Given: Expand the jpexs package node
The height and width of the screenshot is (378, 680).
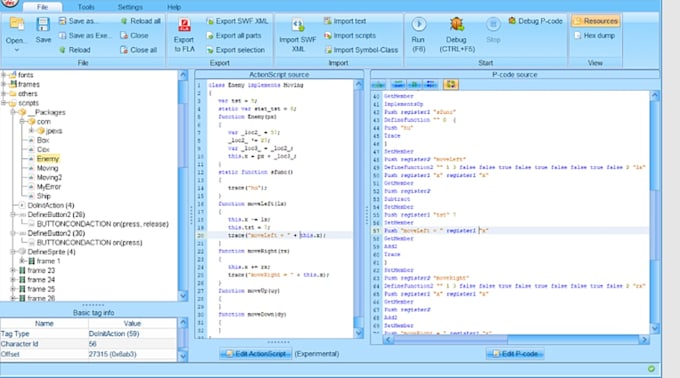Looking at the screenshot, I should [31, 130].
